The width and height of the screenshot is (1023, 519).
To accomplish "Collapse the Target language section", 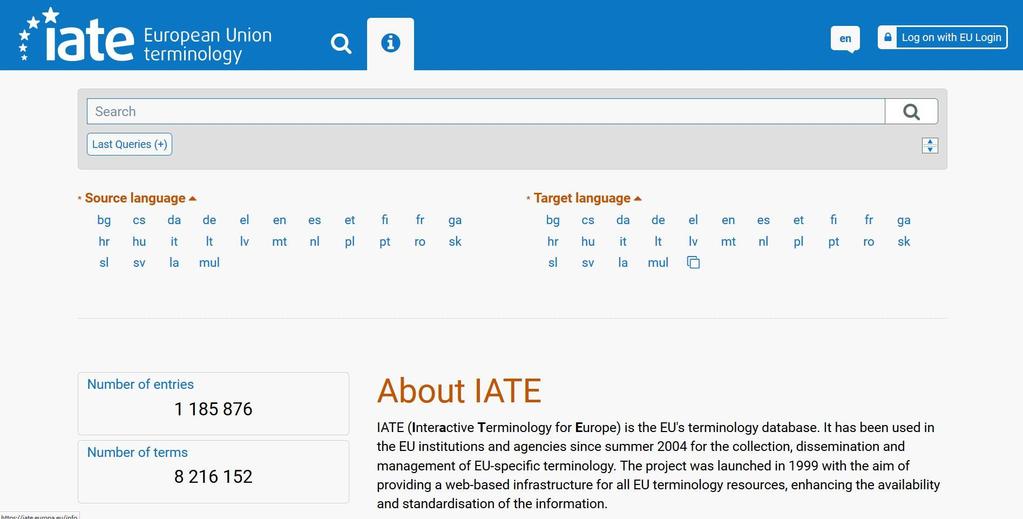I will point(588,198).
